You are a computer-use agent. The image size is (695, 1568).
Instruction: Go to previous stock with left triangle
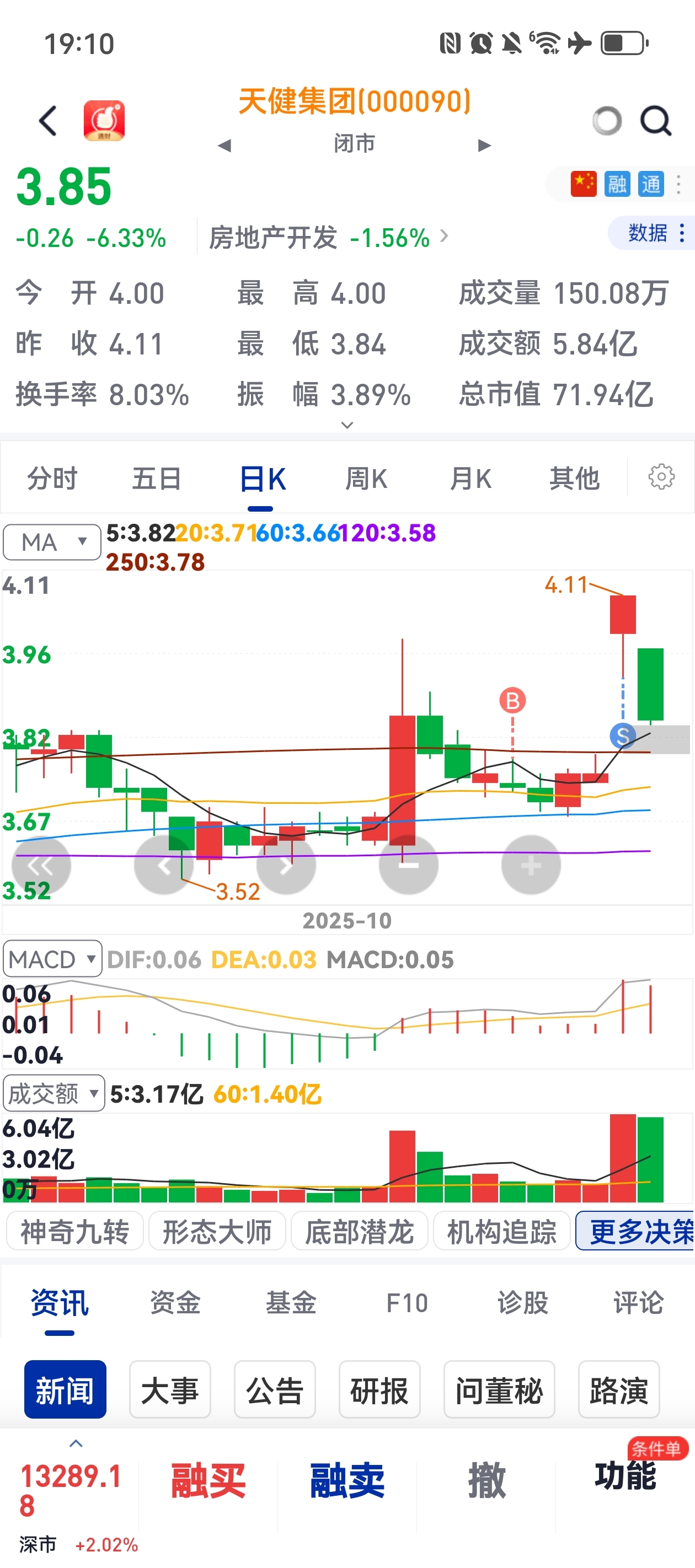click(x=224, y=146)
